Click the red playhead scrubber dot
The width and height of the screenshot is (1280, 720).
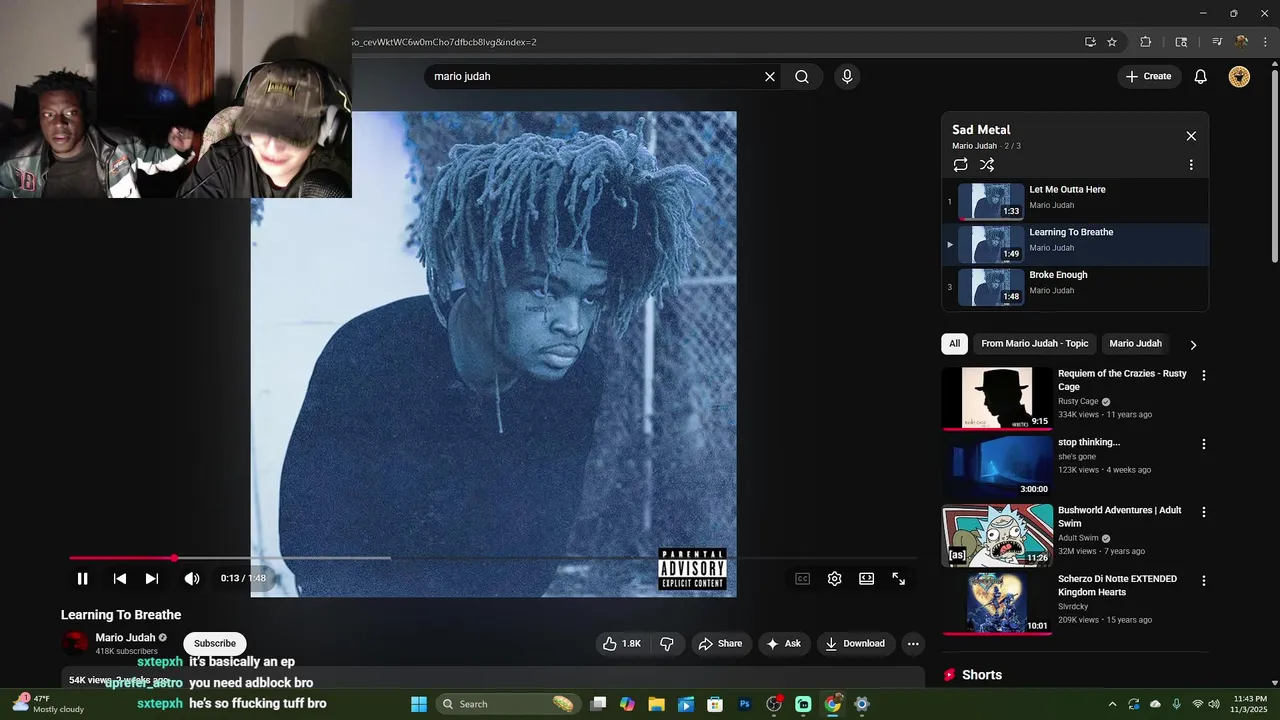pos(174,558)
